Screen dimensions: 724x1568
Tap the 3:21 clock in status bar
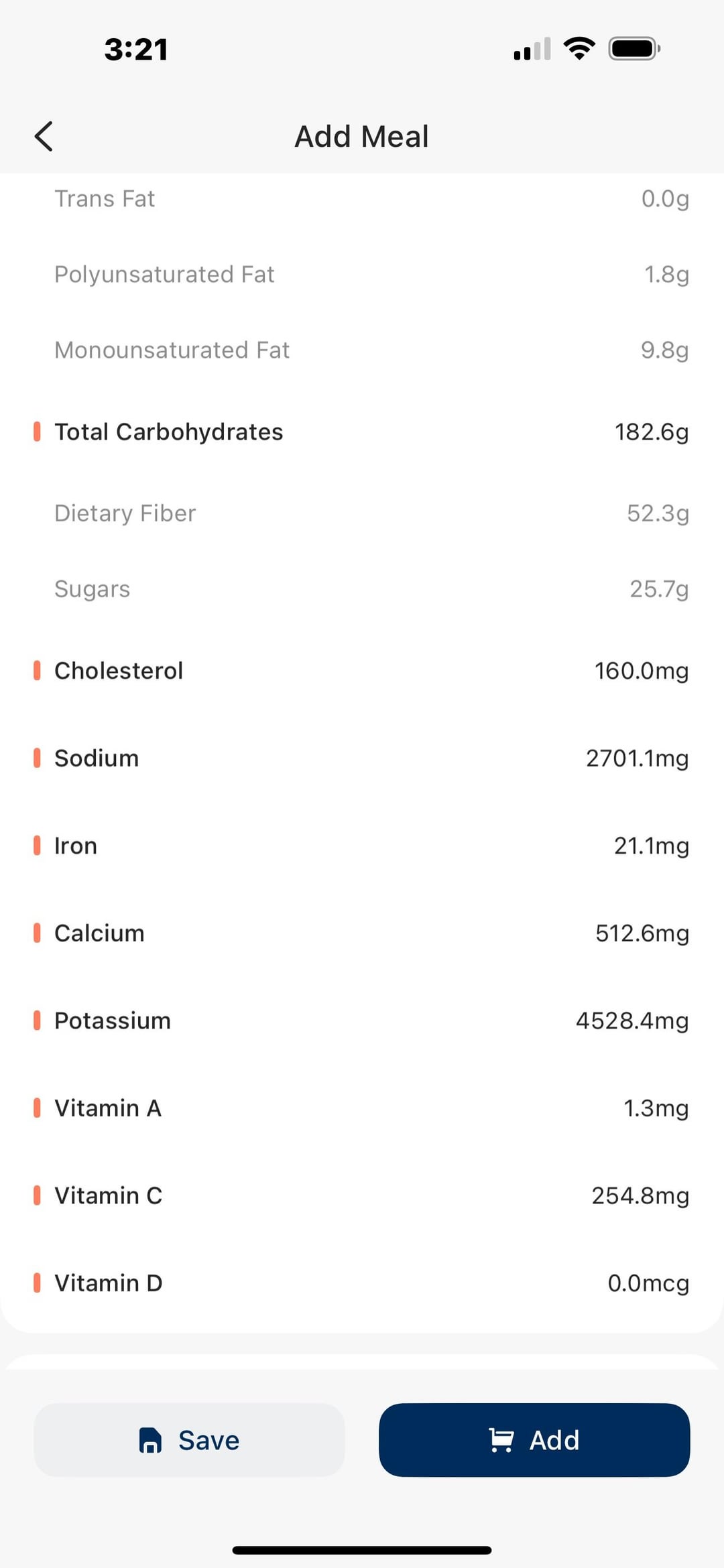(136, 50)
